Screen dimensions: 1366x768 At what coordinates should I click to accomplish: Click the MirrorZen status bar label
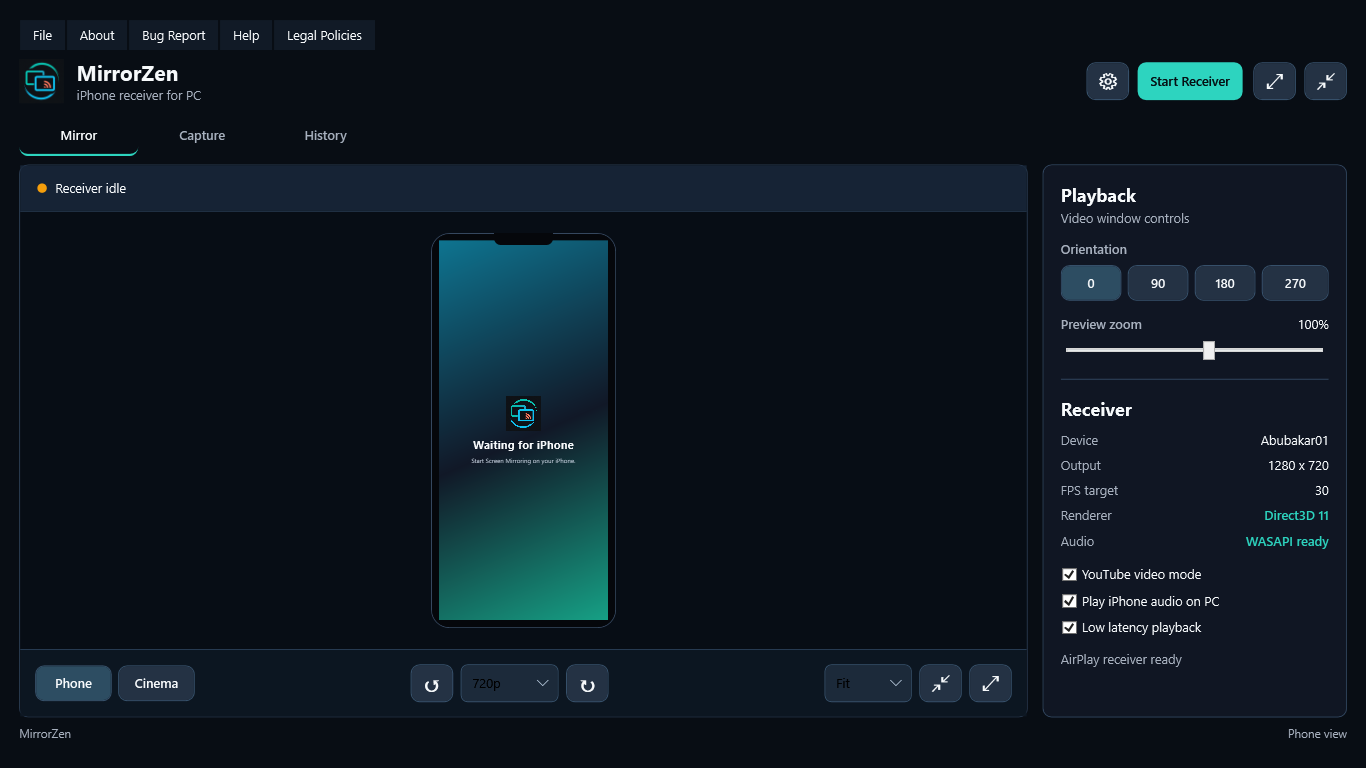(45, 734)
